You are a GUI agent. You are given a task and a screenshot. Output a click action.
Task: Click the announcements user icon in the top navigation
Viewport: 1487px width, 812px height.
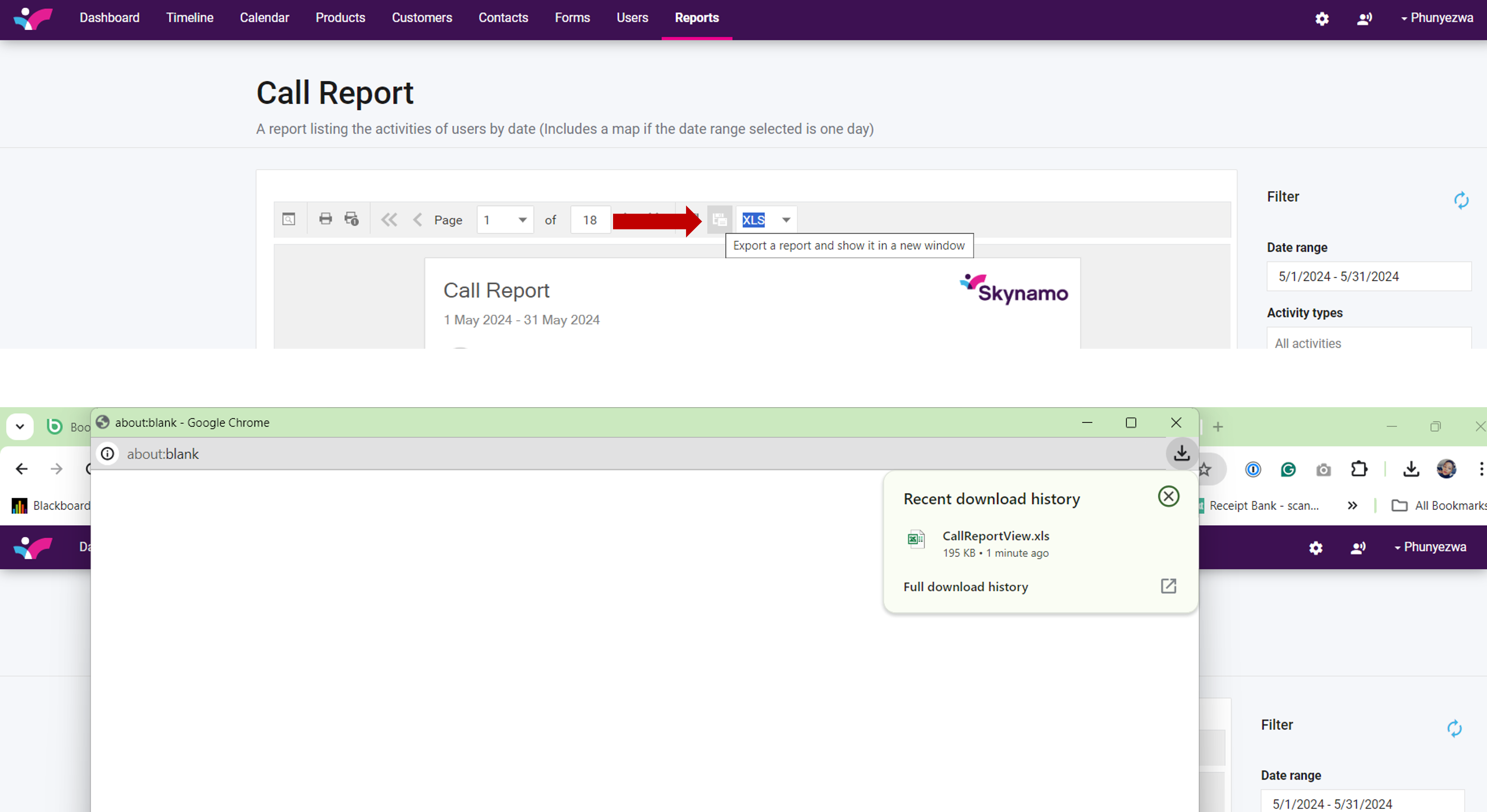(1364, 19)
